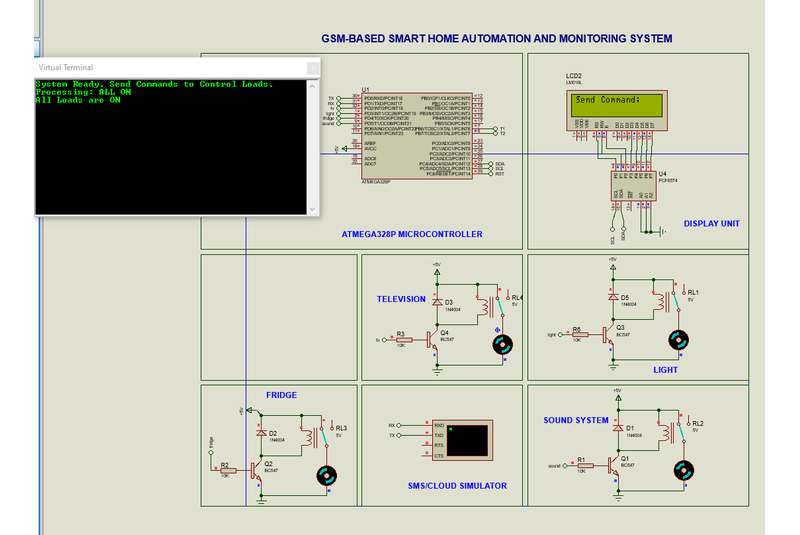Select resistor R3 10k

[404, 340]
